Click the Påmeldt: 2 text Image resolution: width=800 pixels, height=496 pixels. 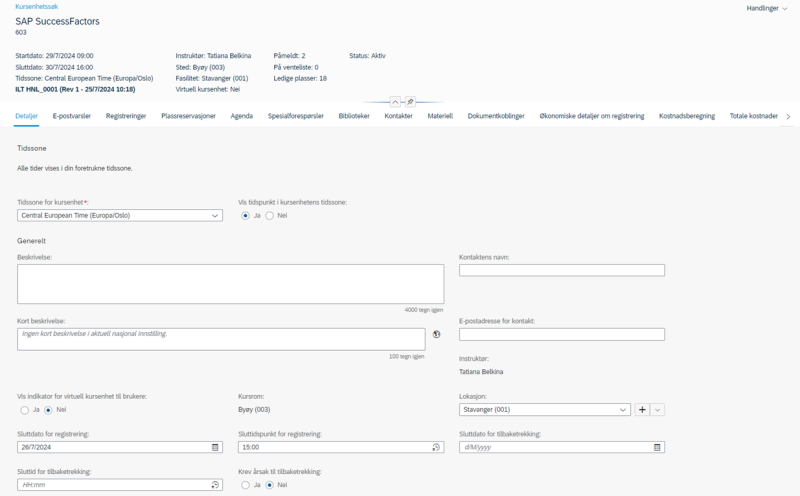pyautogui.click(x=289, y=56)
